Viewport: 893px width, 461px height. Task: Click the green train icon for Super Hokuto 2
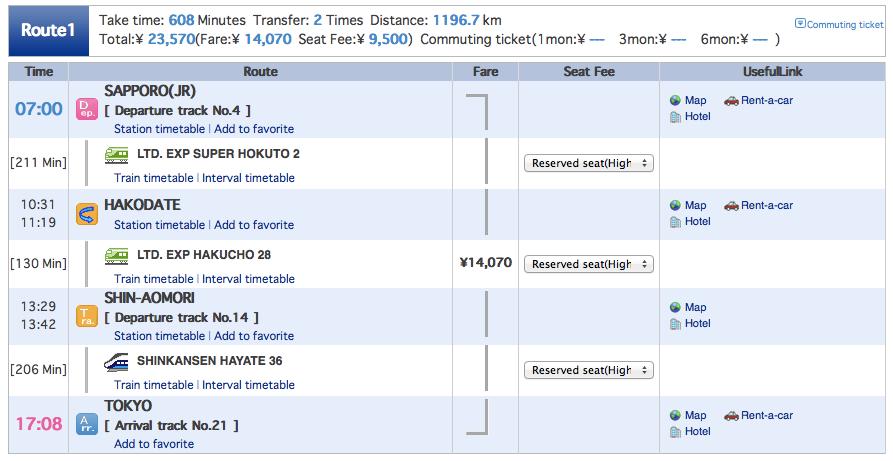coord(117,154)
